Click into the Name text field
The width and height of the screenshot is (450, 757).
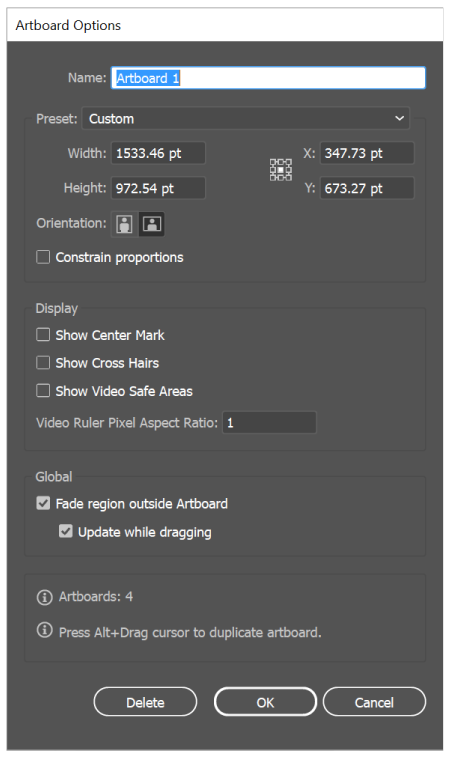(268, 78)
